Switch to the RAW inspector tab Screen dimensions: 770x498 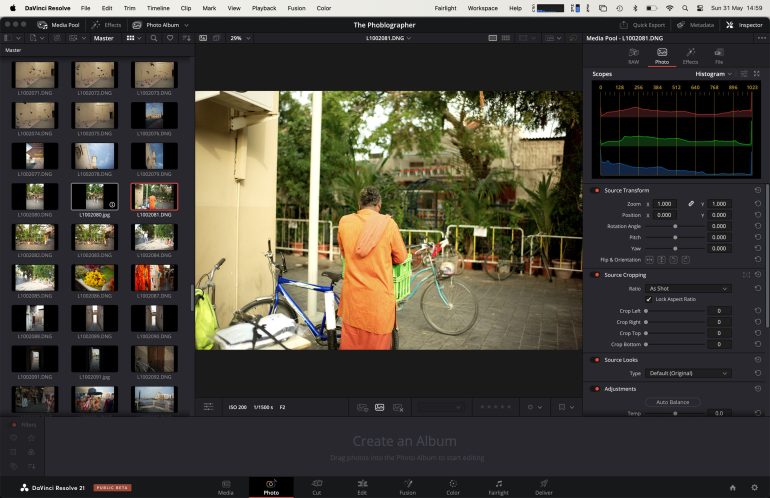tap(633, 56)
